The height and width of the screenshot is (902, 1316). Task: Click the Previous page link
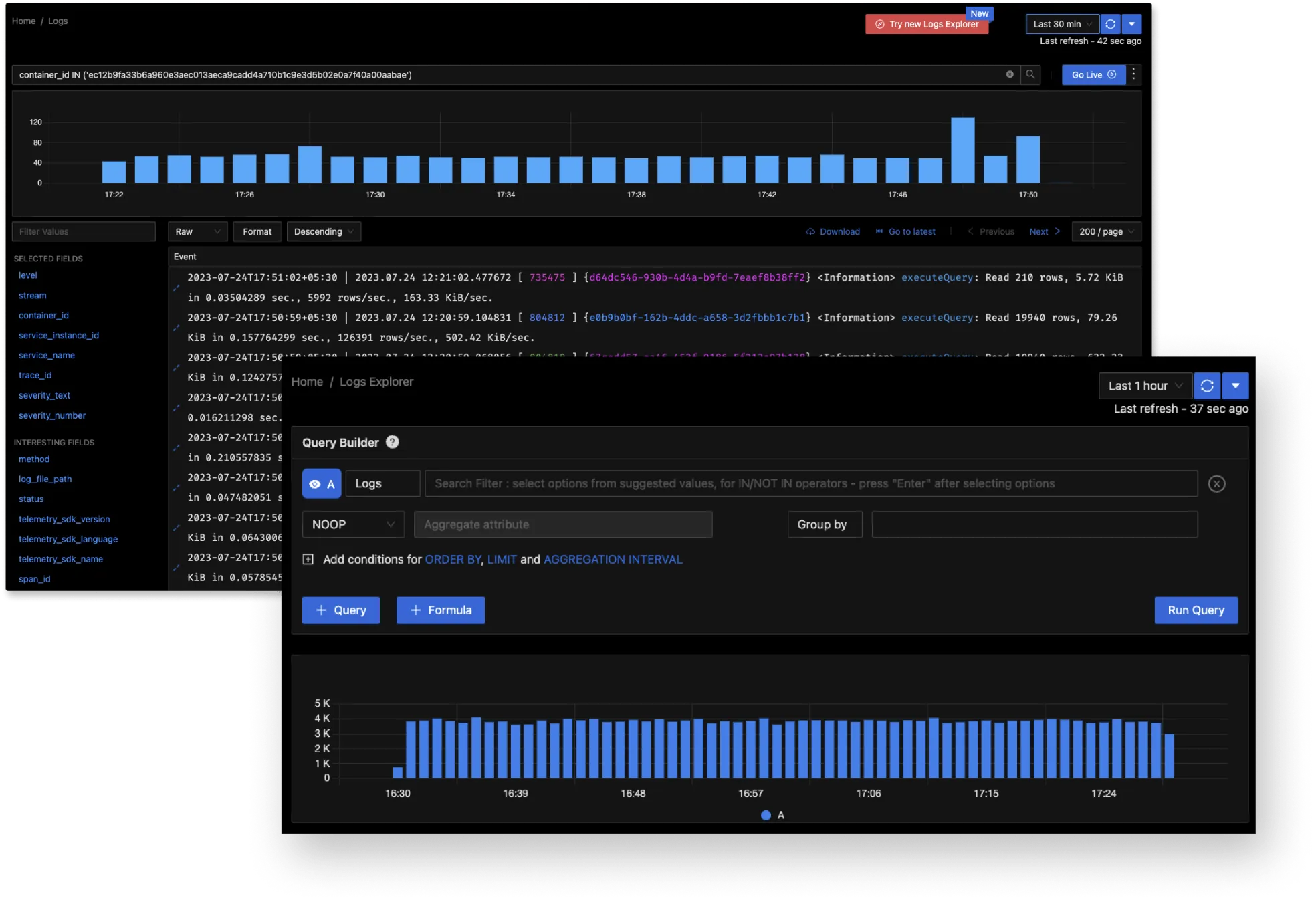990,231
